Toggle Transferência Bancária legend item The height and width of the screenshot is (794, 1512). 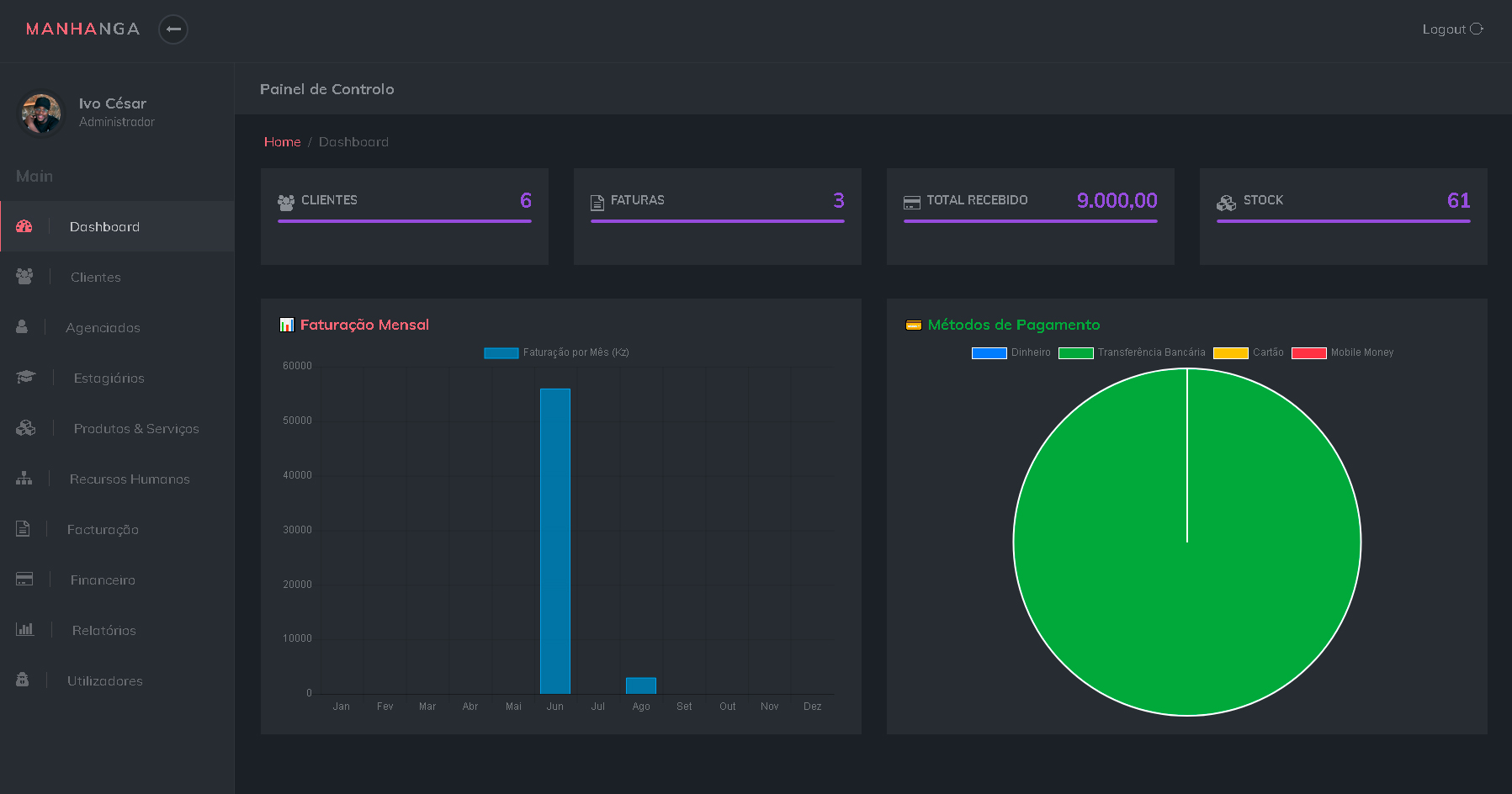(1132, 352)
